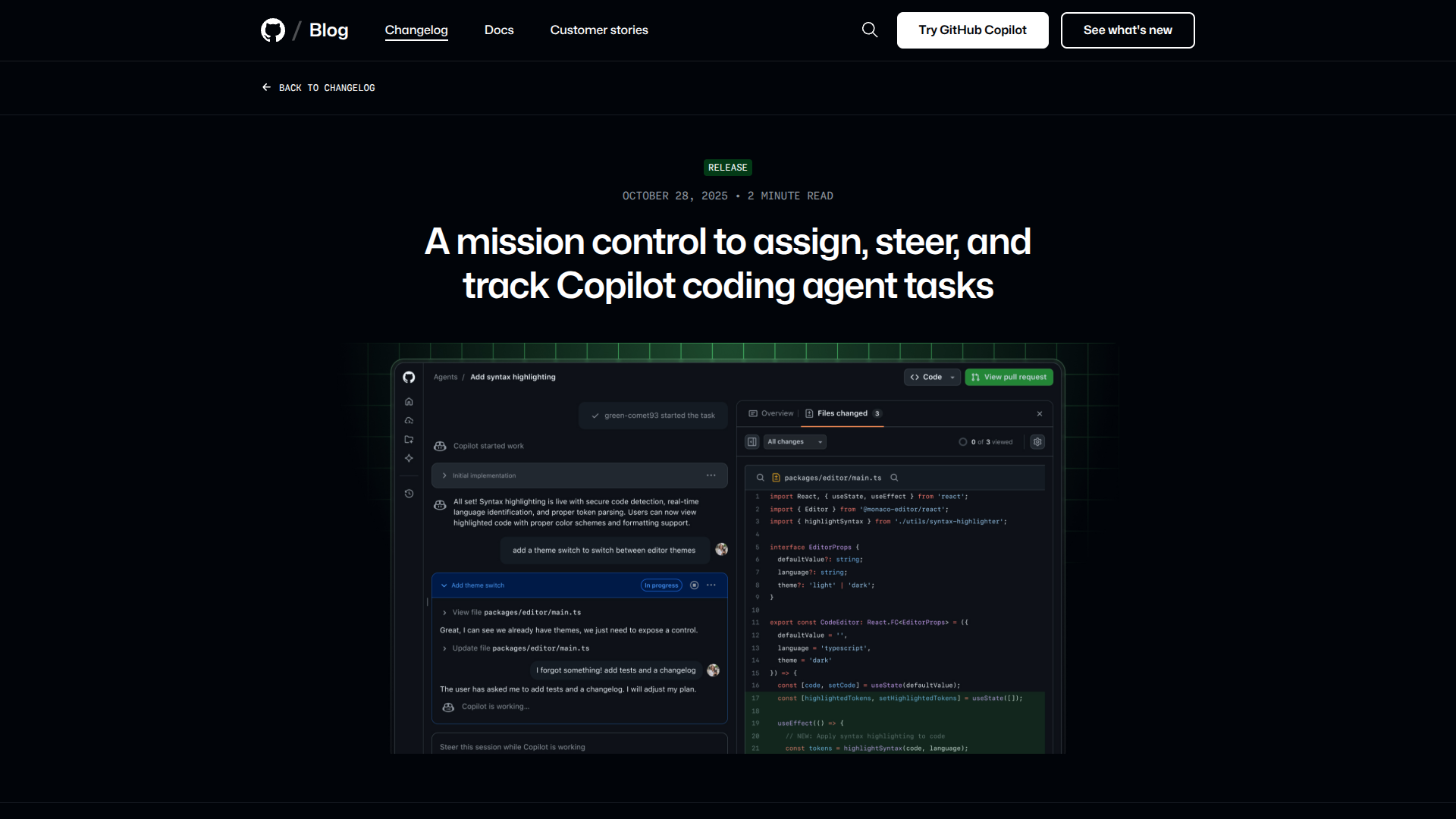Image resolution: width=1456 pixels, height=819 pixels.
Task: Open the All changes dropdown
Action: [x=795, y=442]
